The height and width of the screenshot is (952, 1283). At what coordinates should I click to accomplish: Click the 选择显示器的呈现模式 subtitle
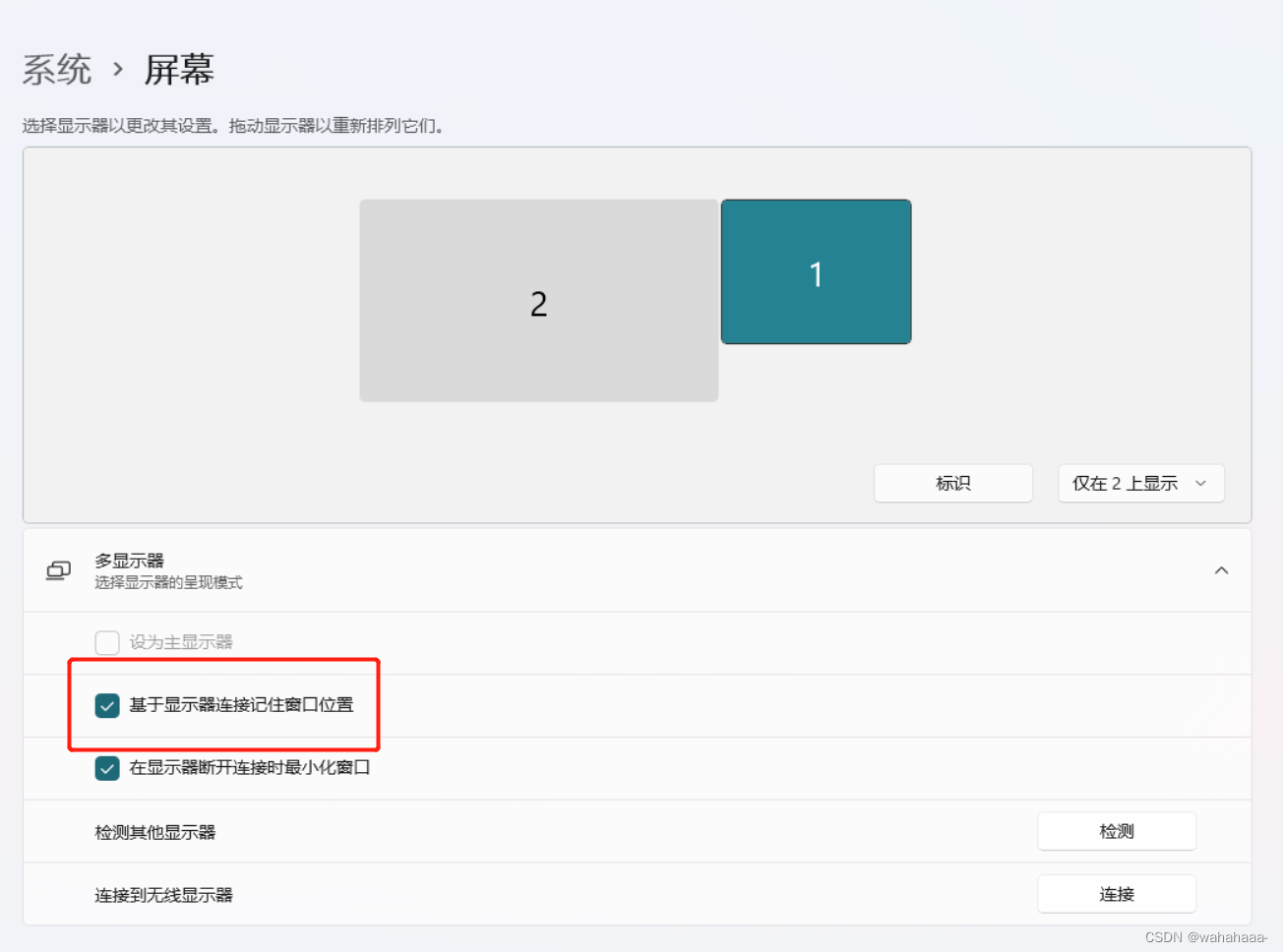[168, 583]
